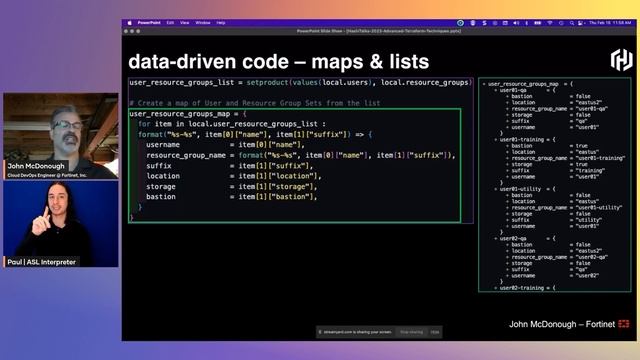Open the PowerPoint menu

(x=149, y=23)
